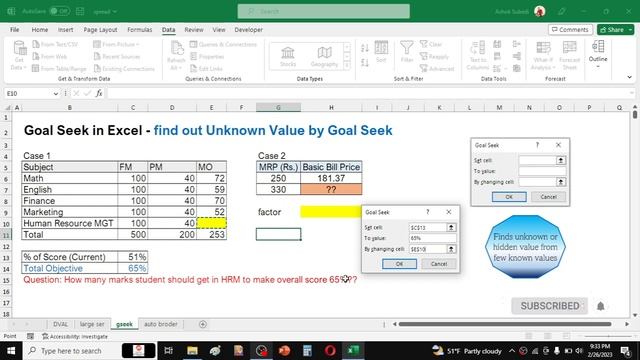
Task: Launch Text to Columns wizard
Action: coord(478,56)
